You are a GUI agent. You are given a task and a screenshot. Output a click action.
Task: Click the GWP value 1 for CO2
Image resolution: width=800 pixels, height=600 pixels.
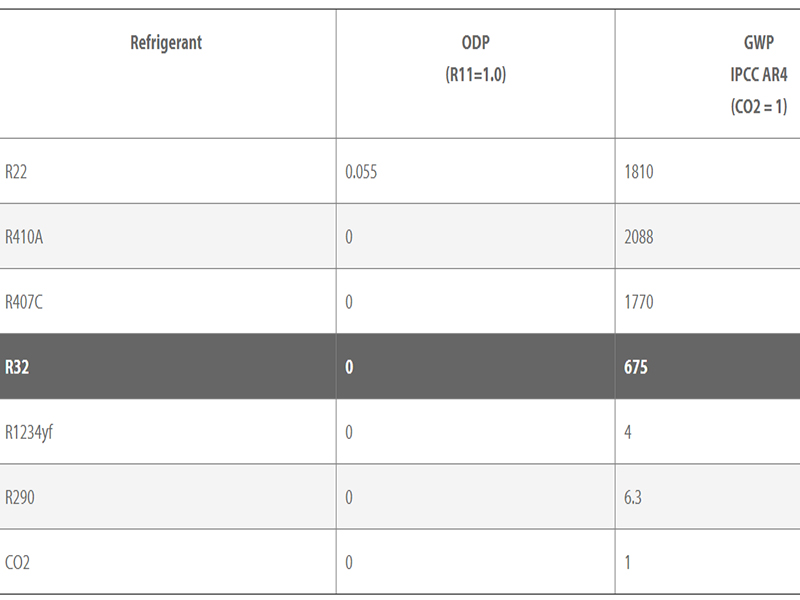[628, 562]
